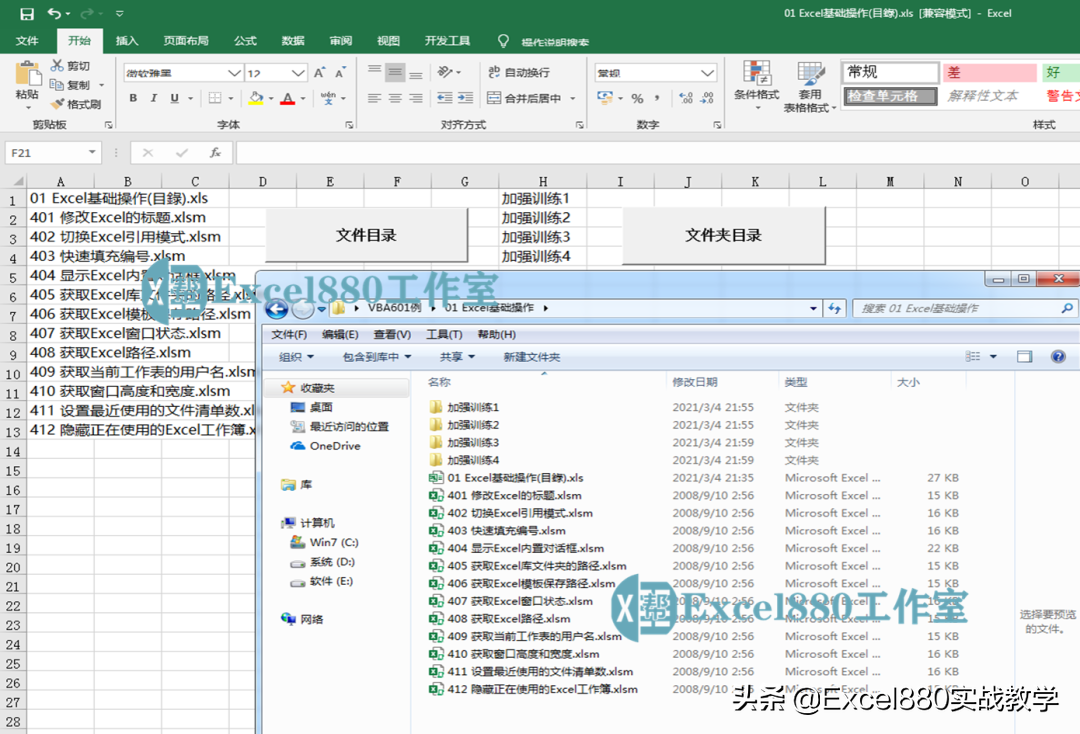Click the Increase Decimal icon
Viewport: 1080px width, 734px height.
686,98
